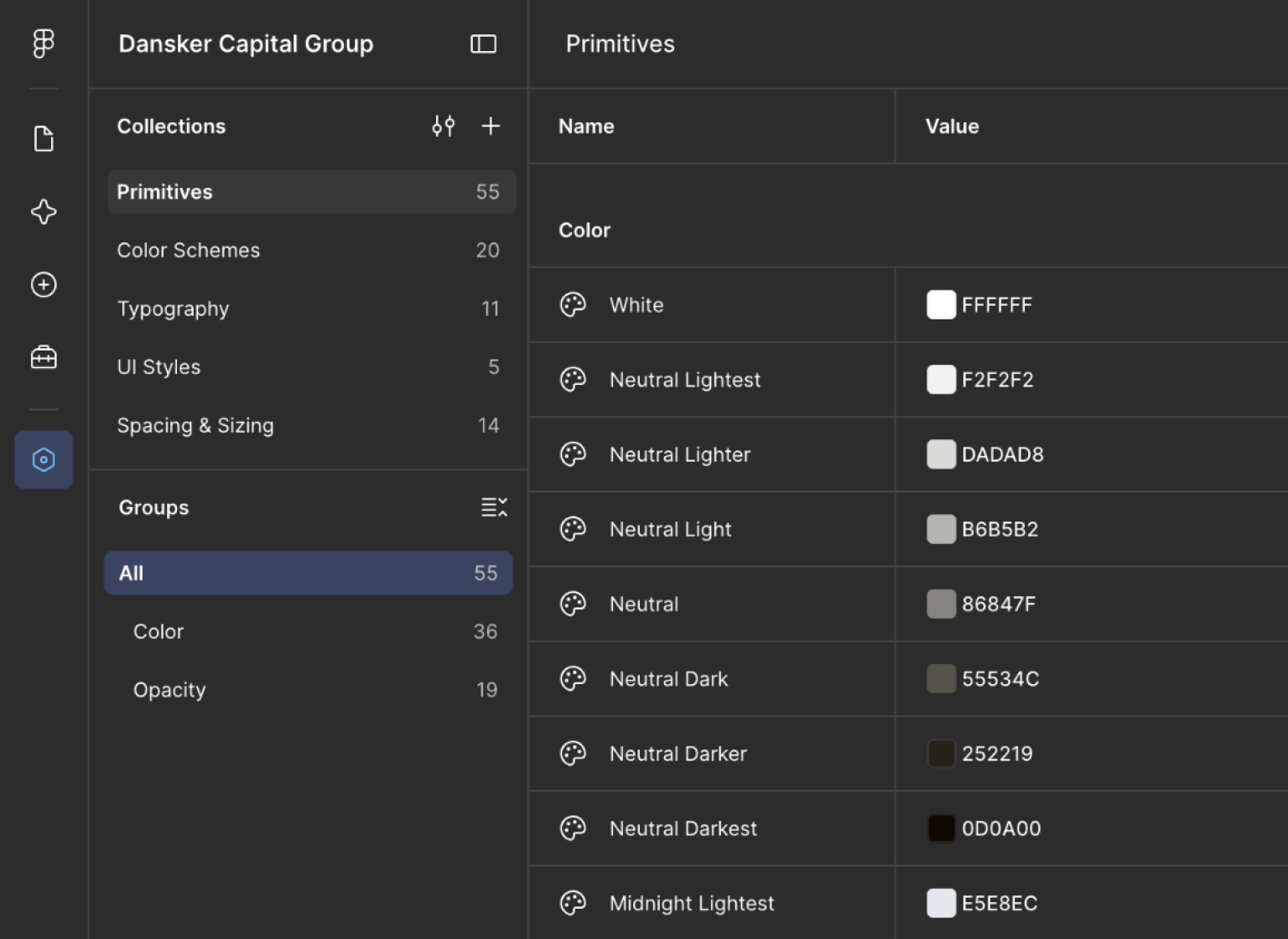1288x939 pixels.
Task: Select the Color group with 36 items
Action: pos(308,631)
